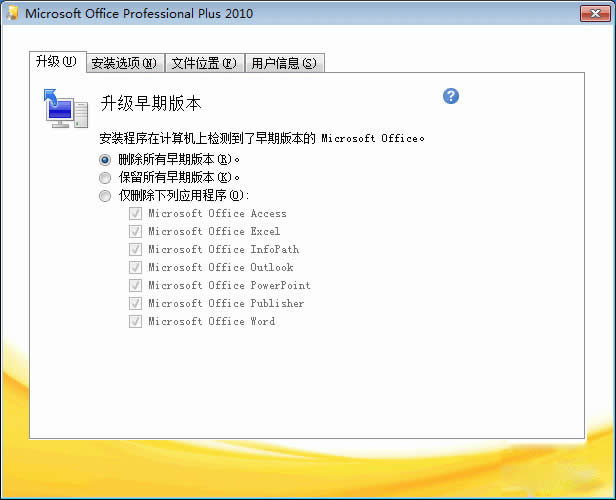This screenshot has width=616, height=500.
Task: Open the 用户信息 tab
Action: pyautogui.click(x=284, y=63)
